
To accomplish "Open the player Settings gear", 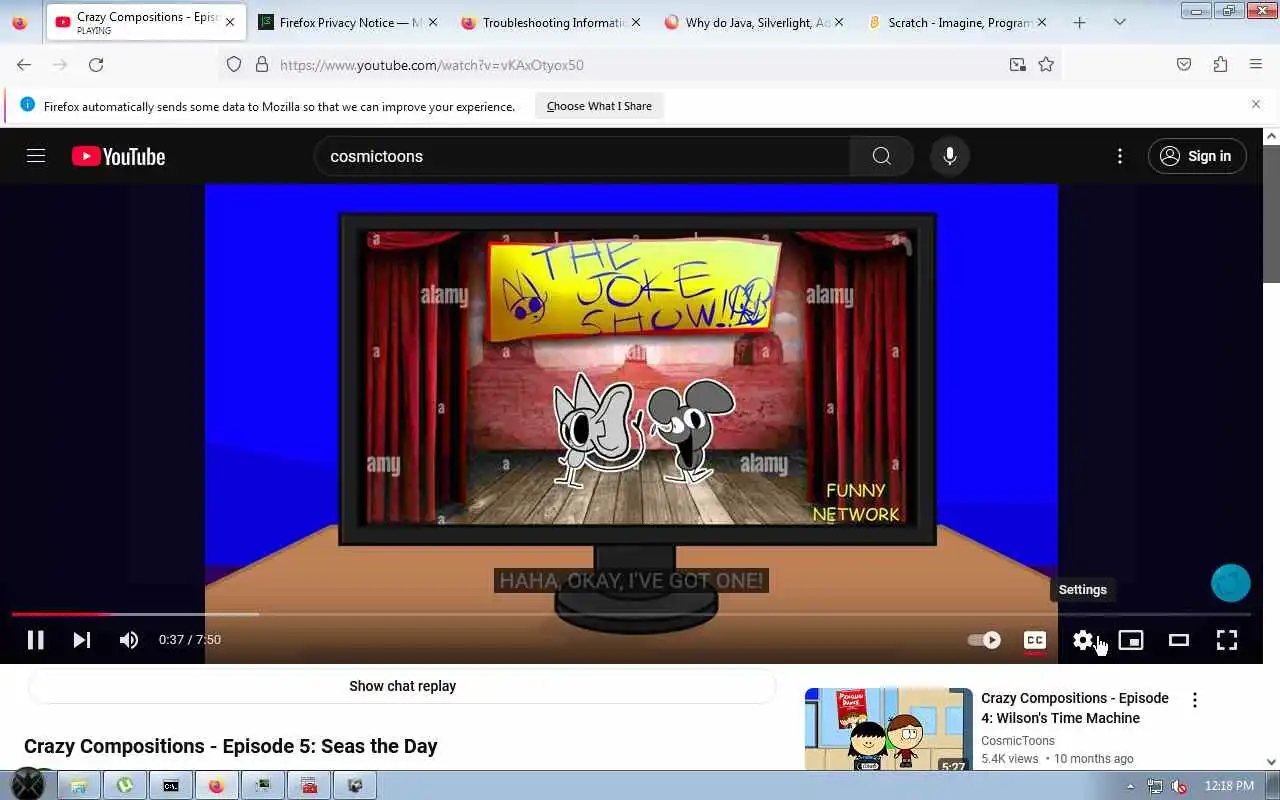I will point(1083,640).
